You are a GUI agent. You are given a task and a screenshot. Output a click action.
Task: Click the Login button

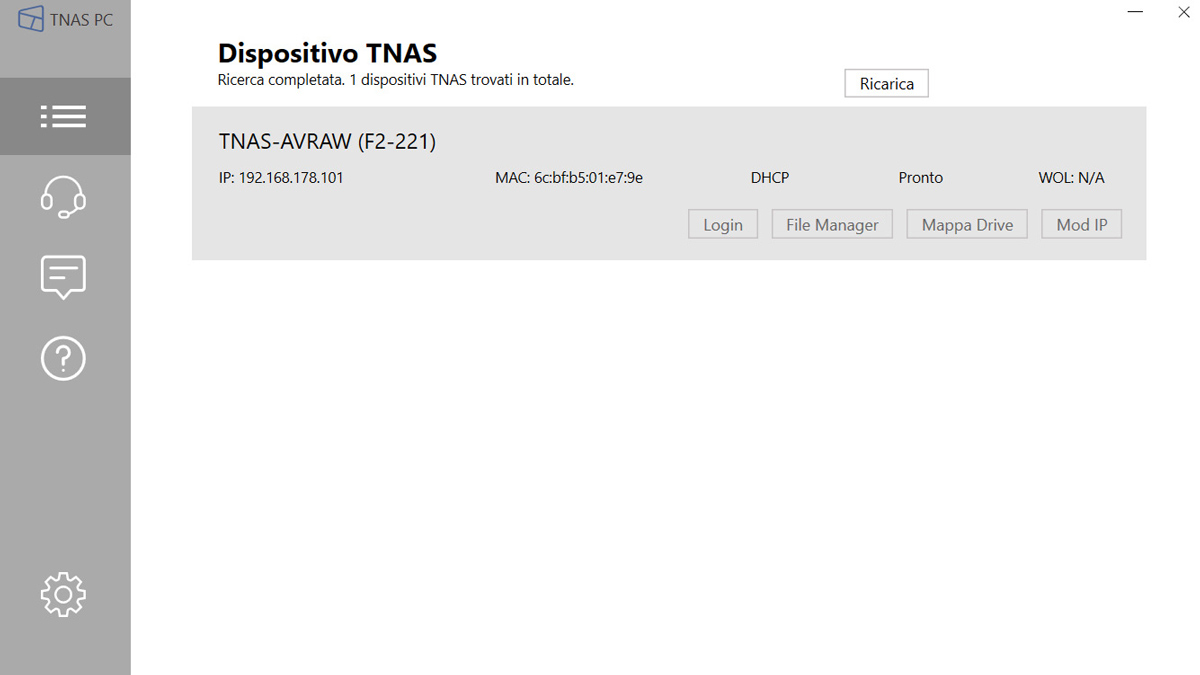[722, 225]
